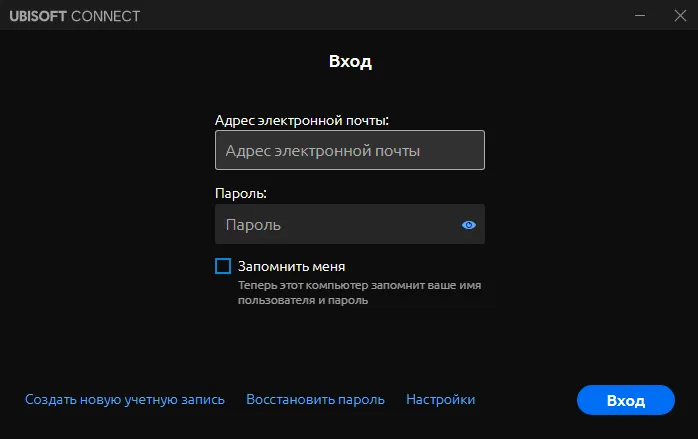Minimize the Ubisoft Connect window
Screen dimensions: 698x439
click(x=640, y=16)
